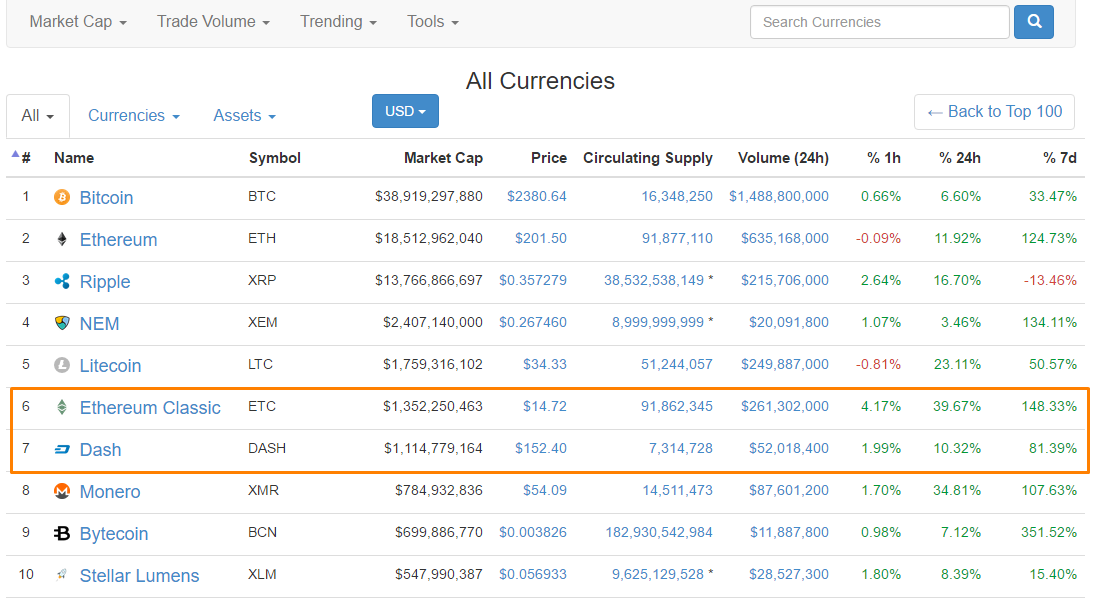The width and height of the screenshot is (1094, 598).
Task: Click Bitcoin volume $1,488,800,000
Action: (779, 196)
